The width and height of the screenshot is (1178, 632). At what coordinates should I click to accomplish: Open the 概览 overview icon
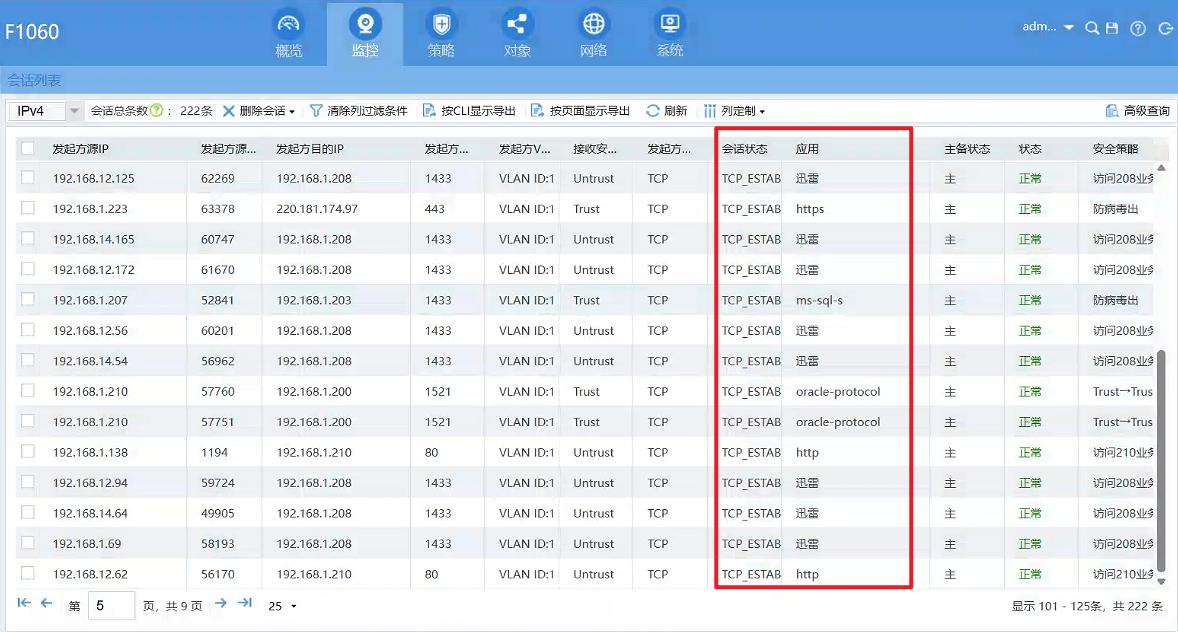pyautogui.click(x=289, y=25)
